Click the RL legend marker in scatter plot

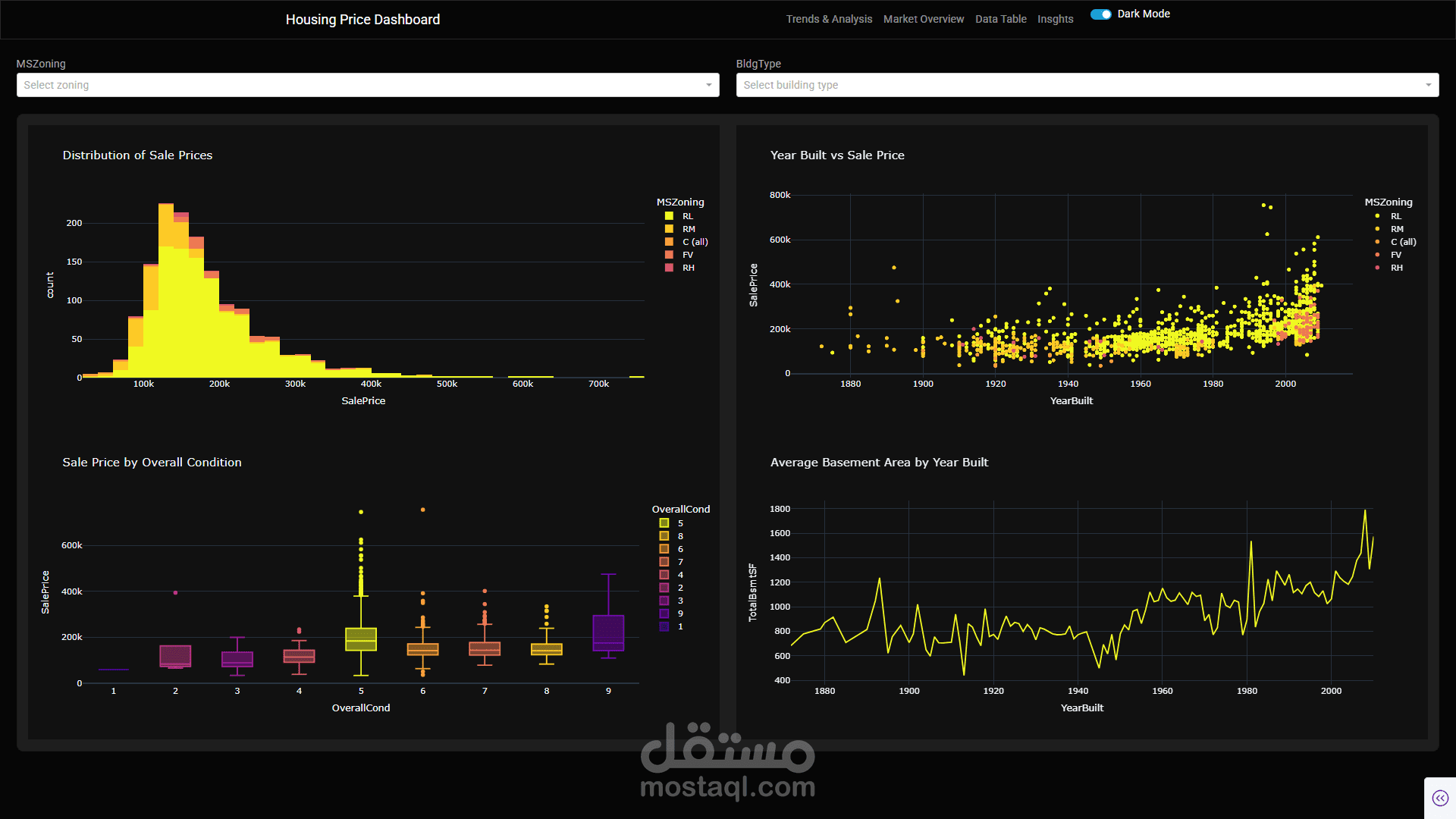coord(1377,216)
